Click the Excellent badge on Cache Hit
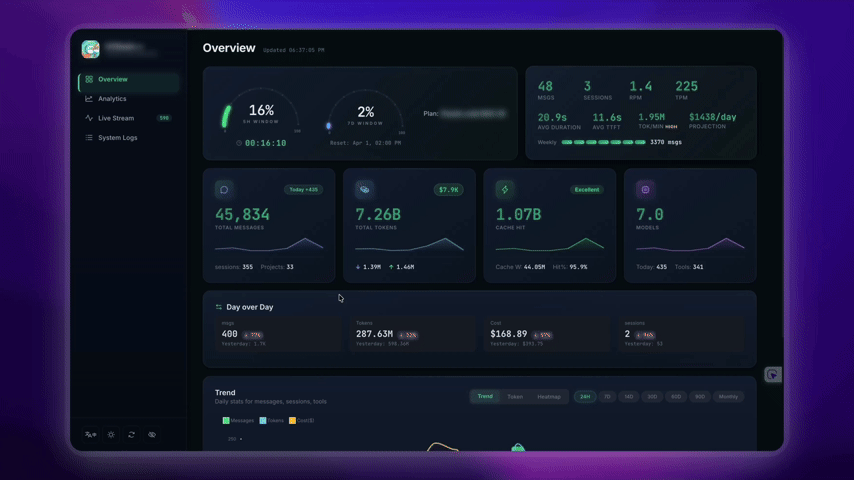 (587, 190)
